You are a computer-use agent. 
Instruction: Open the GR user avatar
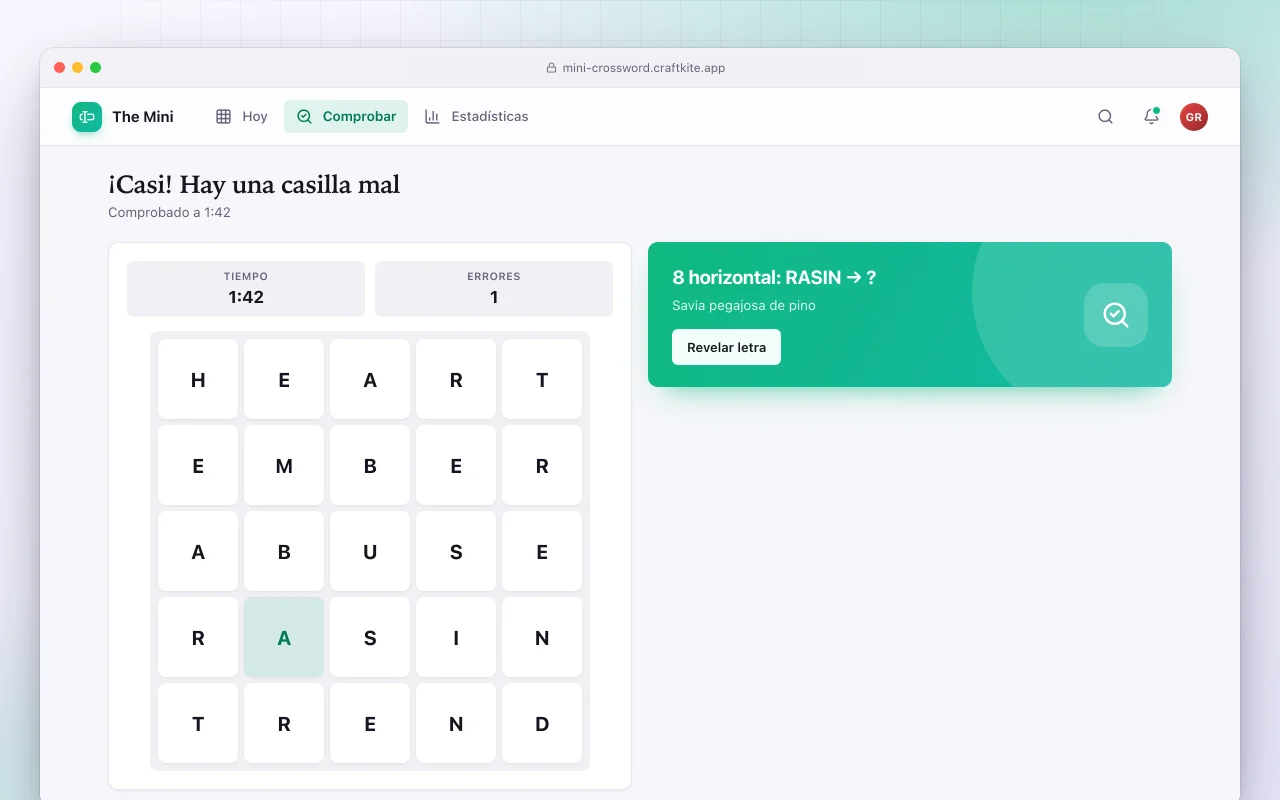click(1194, 117)
